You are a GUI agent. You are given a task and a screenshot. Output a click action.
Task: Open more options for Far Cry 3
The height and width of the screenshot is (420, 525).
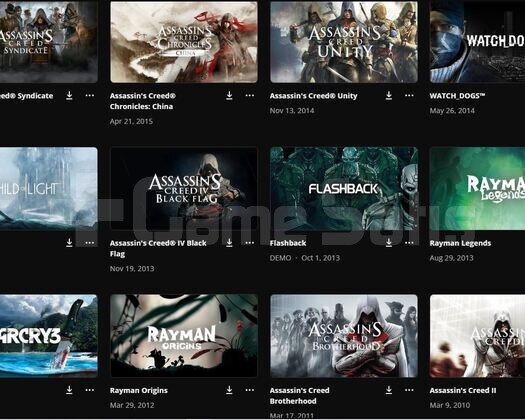[x=89, y=390]
